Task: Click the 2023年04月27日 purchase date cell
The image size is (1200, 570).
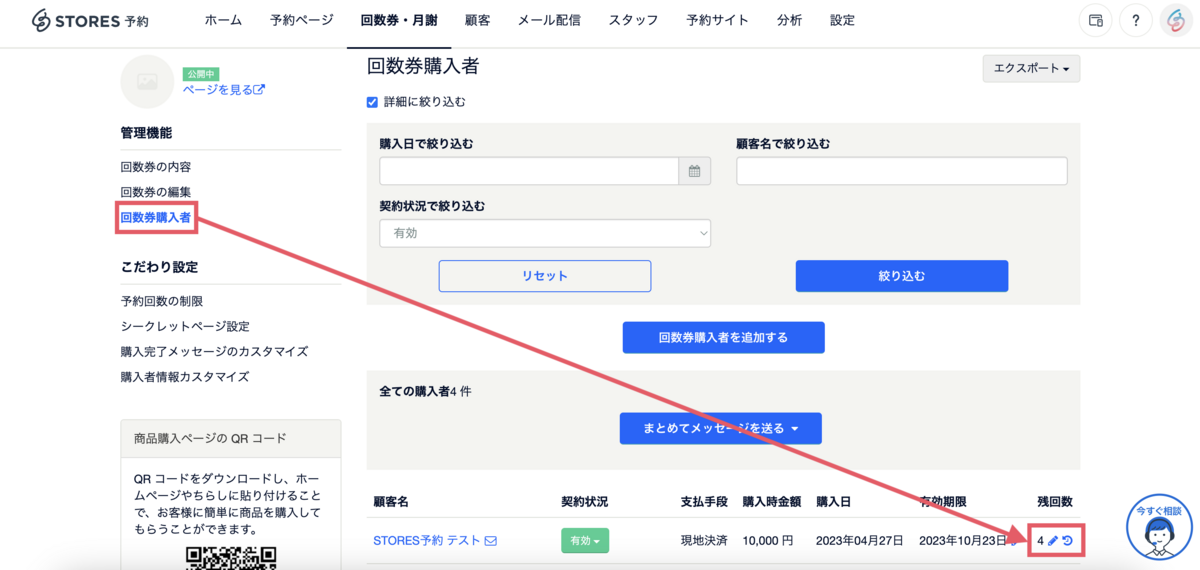Action: pos(860,541)
